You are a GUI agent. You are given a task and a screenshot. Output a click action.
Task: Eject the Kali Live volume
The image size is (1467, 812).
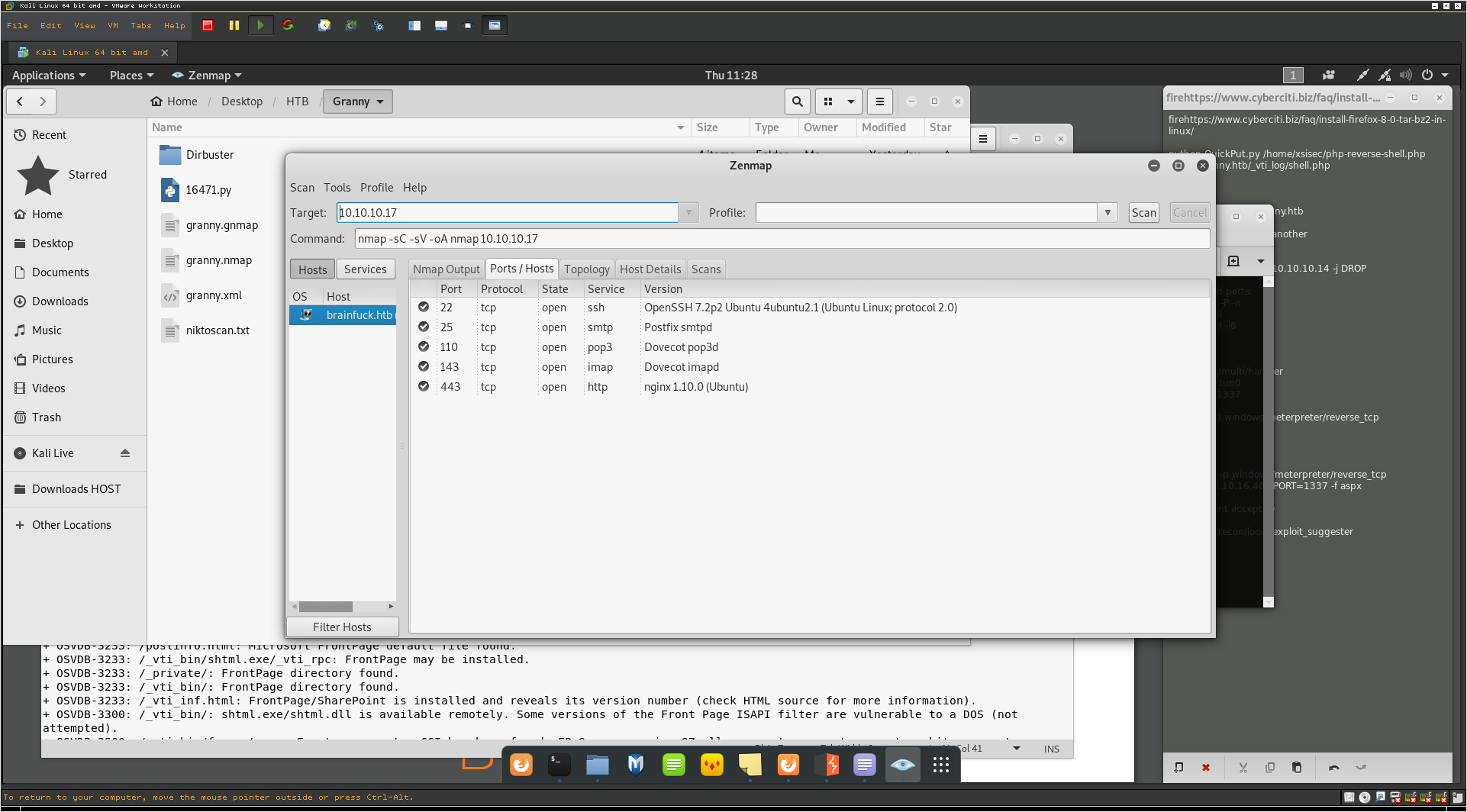pyautogui.click(x=125, y=453)
